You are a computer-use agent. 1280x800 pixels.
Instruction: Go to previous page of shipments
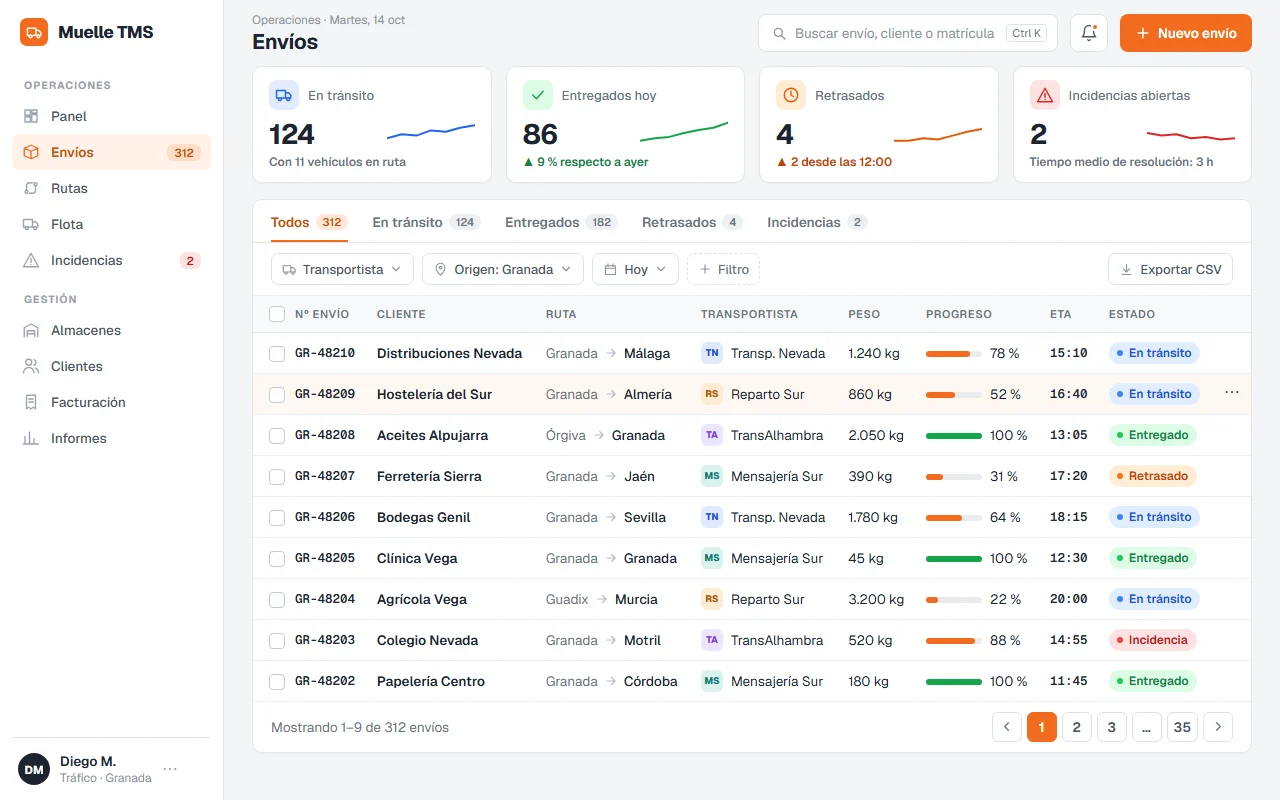click(x=1007, y=727)
